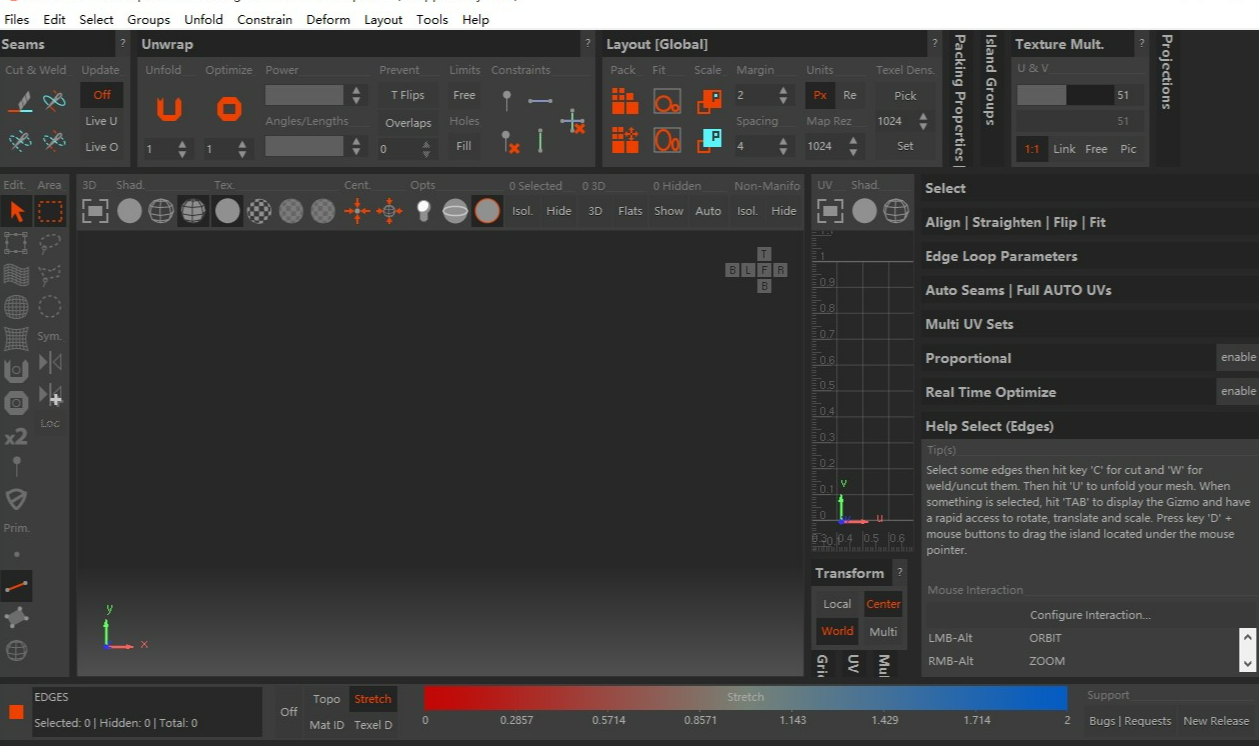Click the symmetry mirror icon with plus sign
This screenshot has width=1259, height=746.
point(50,396)
